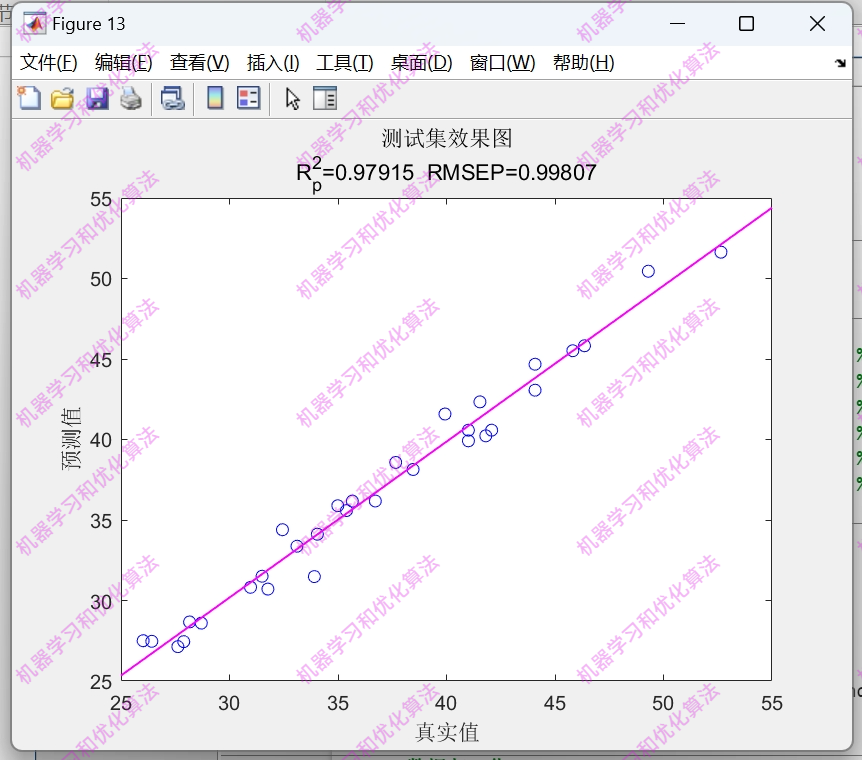The width and height of the screenshot is (862, 760).
Task: Toggle Edit Plot mode with the arrow icon
Action: pos(291,97)
